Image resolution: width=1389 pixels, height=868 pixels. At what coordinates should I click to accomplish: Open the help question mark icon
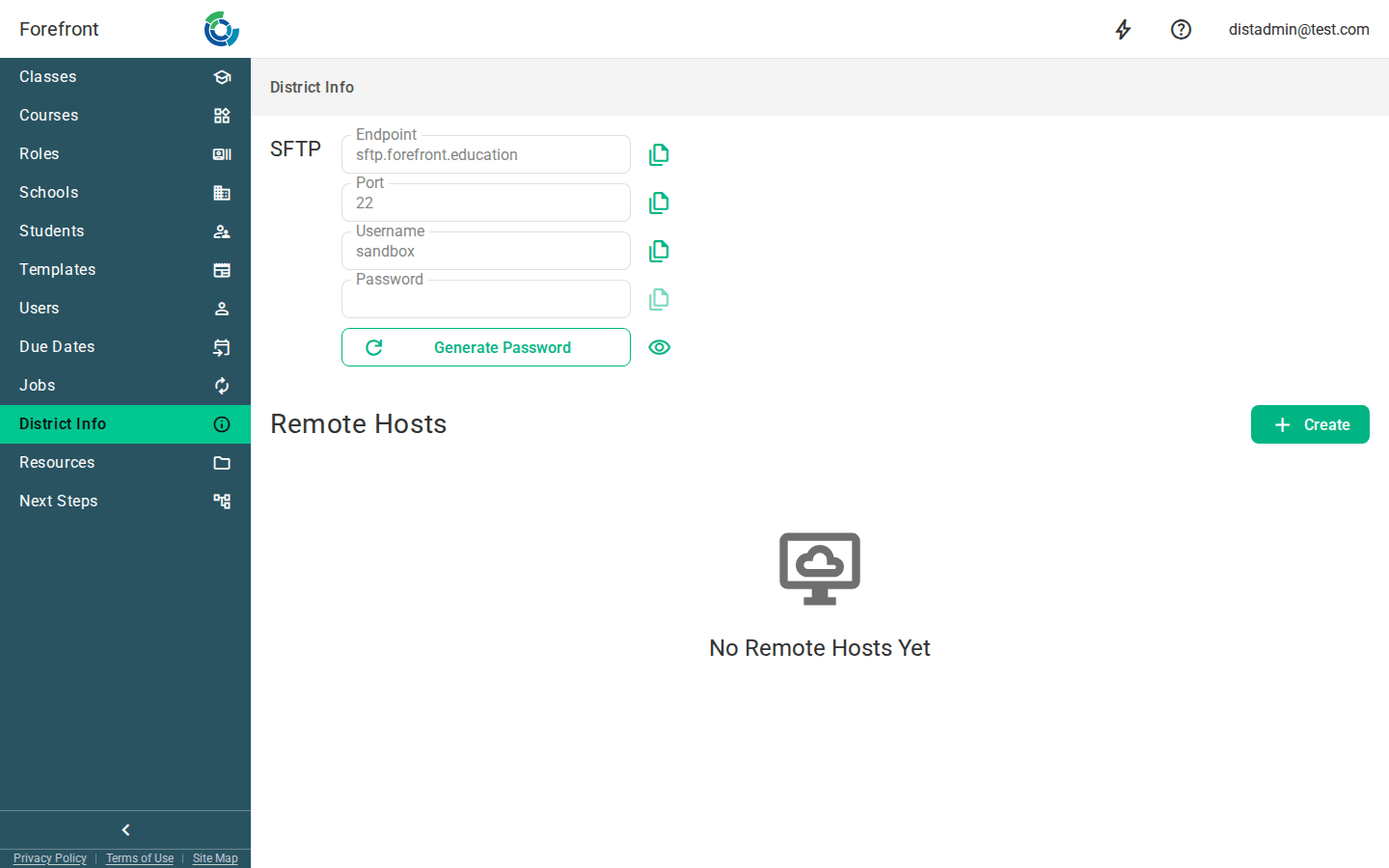[x=1181, y=29]
